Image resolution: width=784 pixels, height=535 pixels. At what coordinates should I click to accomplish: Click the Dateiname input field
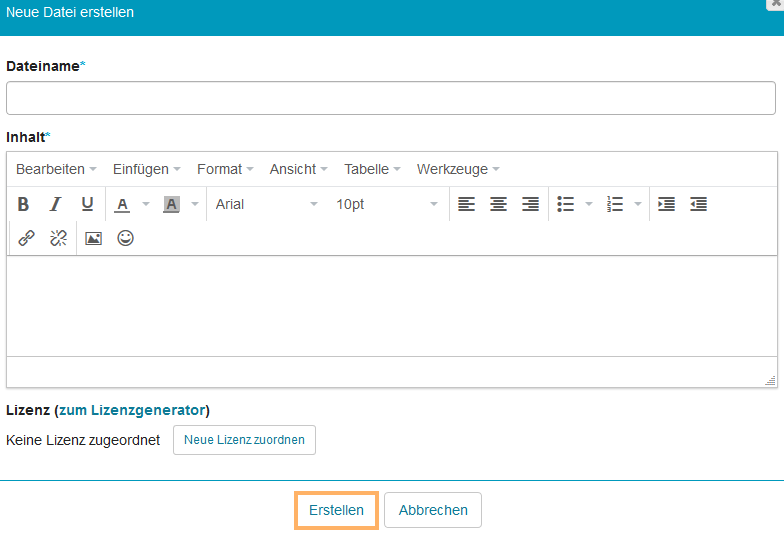pyautogui.click(x=391, y=98)
